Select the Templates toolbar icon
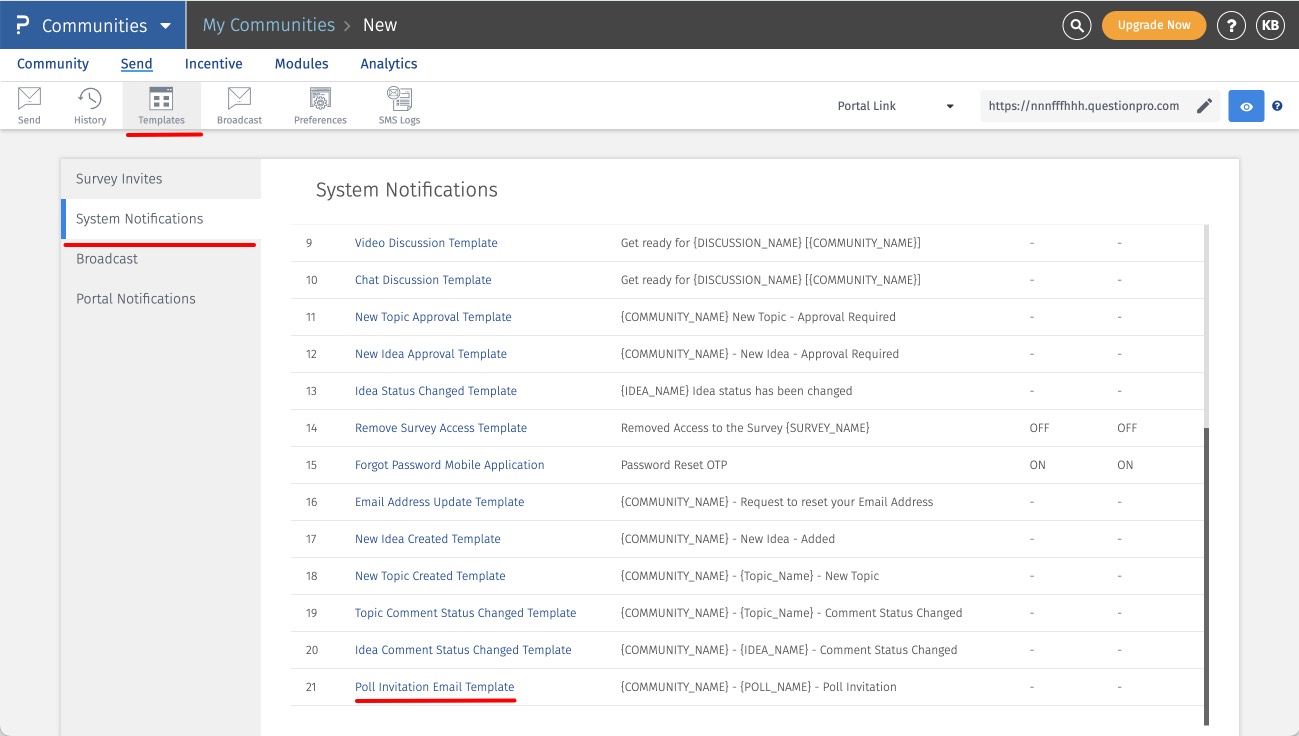Viewport: 1299px width, 736px height. click(x=161, y=99)
